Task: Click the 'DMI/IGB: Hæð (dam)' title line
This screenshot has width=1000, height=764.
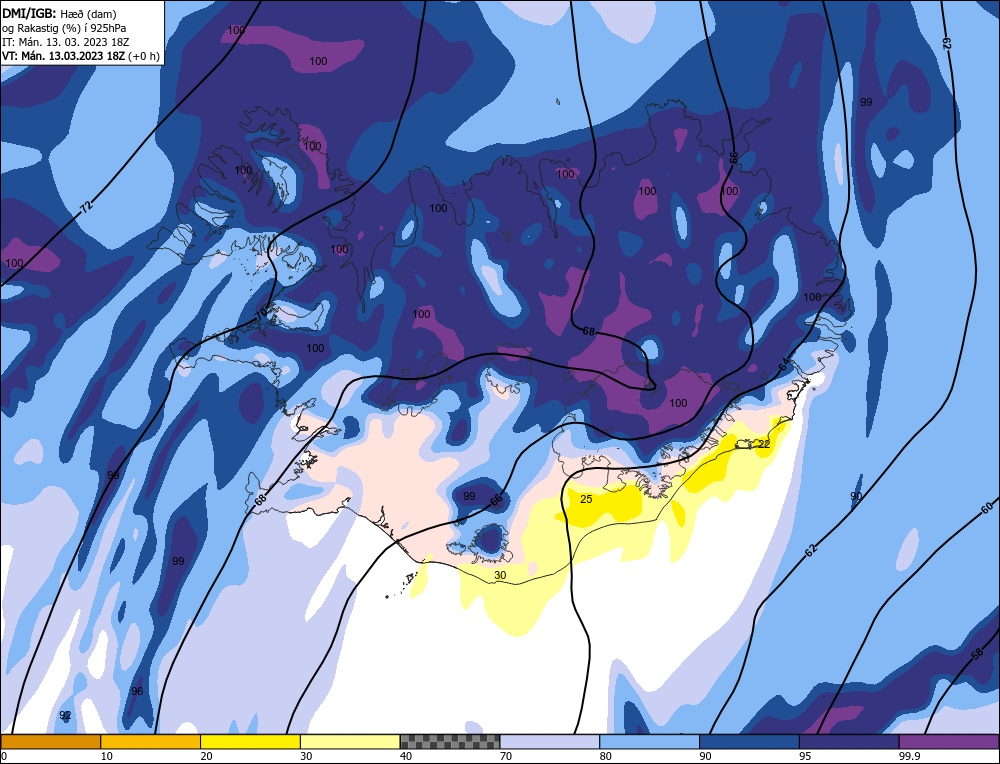Action: click(59, 13)
